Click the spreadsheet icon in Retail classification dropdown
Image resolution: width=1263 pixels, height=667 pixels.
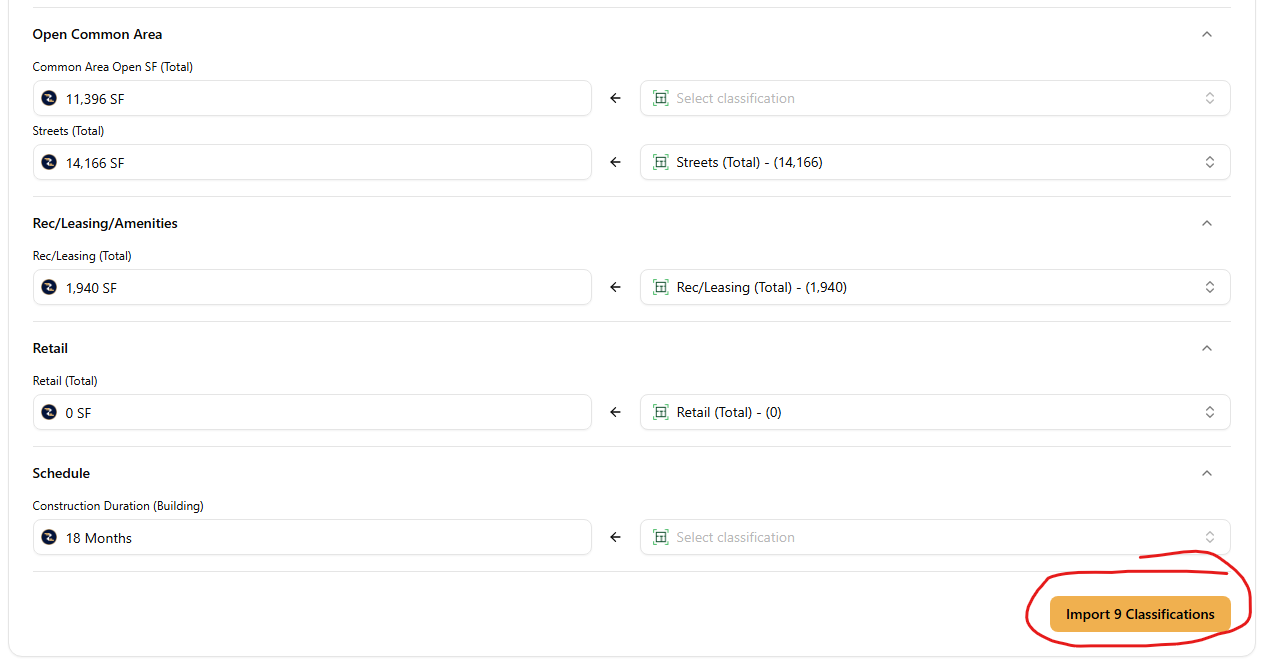pos(660,412)
